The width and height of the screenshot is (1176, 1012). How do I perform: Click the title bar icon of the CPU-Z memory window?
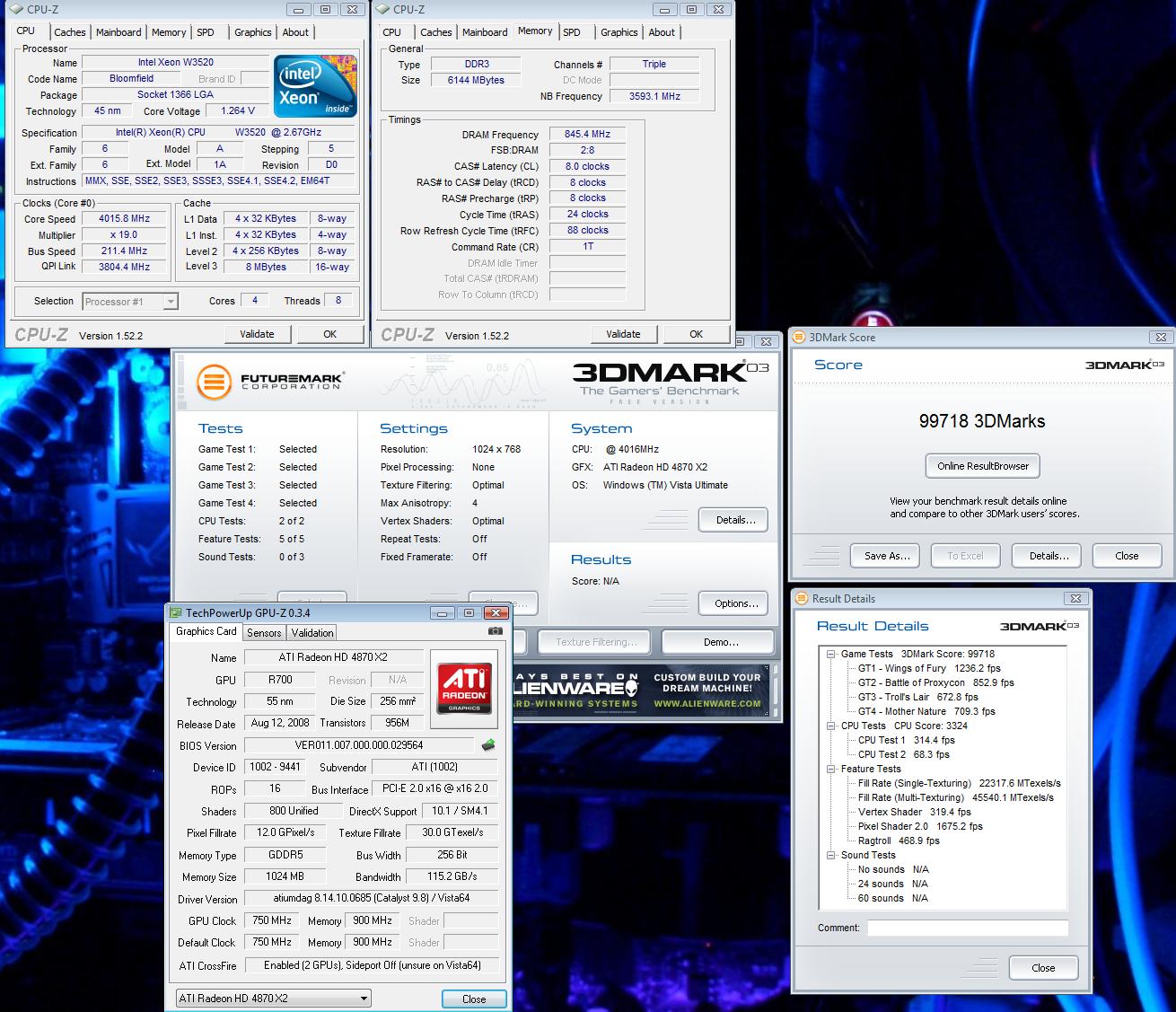coord(383,9)
